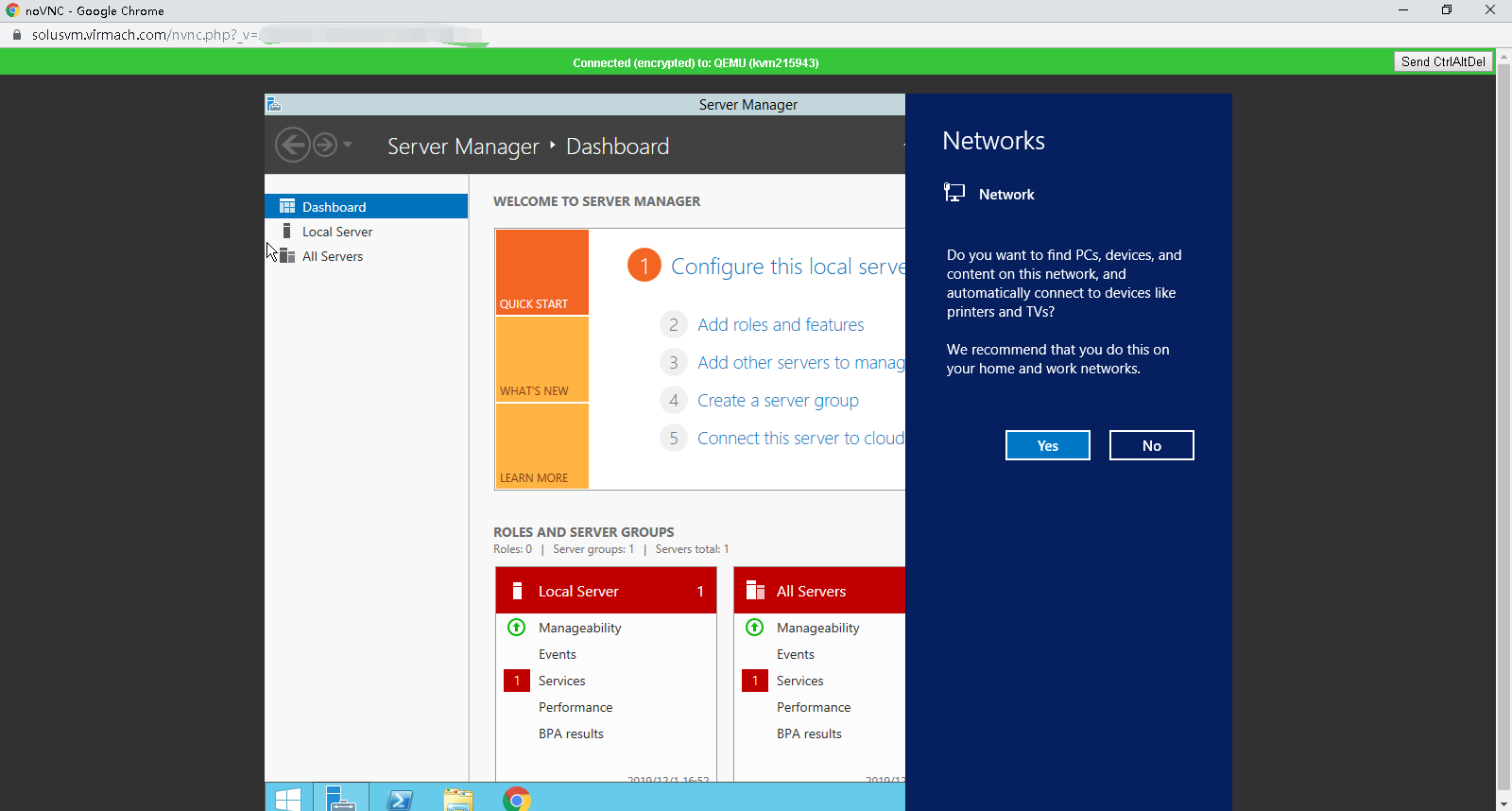This screenshot has height=811, width=1512.
Task: Click the WELCOME TO SERVER MANAGER heading
Action: coord(597,201)
